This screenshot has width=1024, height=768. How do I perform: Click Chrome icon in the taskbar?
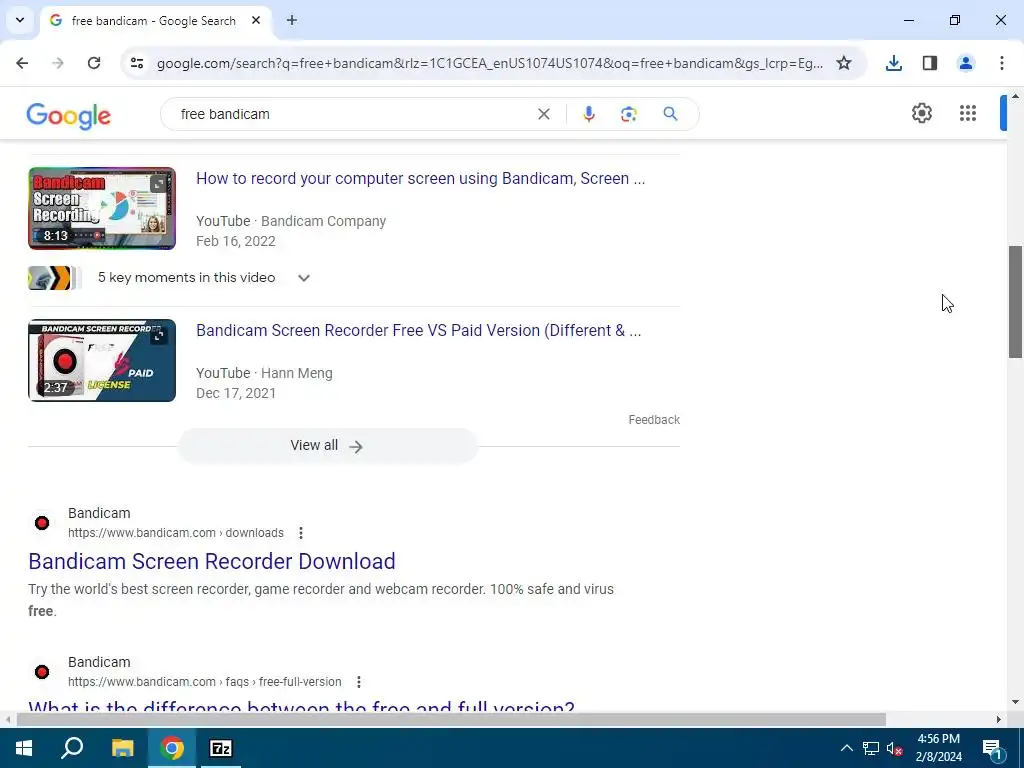point(172,748)
